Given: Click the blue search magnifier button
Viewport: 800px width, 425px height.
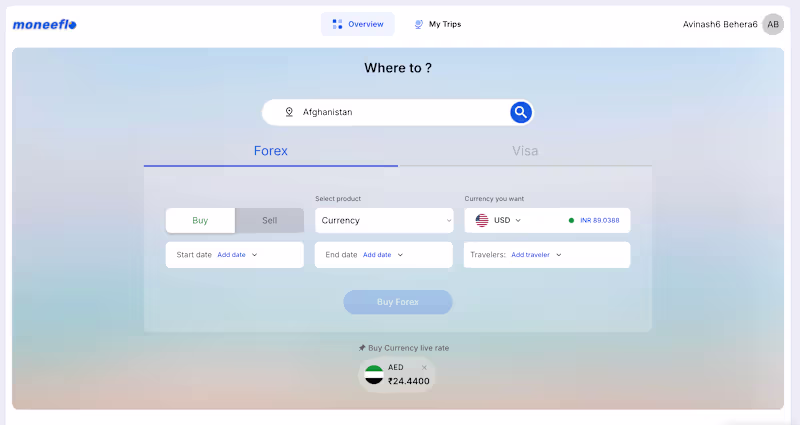Looking at the screenshot, I should tap(520, 112).
